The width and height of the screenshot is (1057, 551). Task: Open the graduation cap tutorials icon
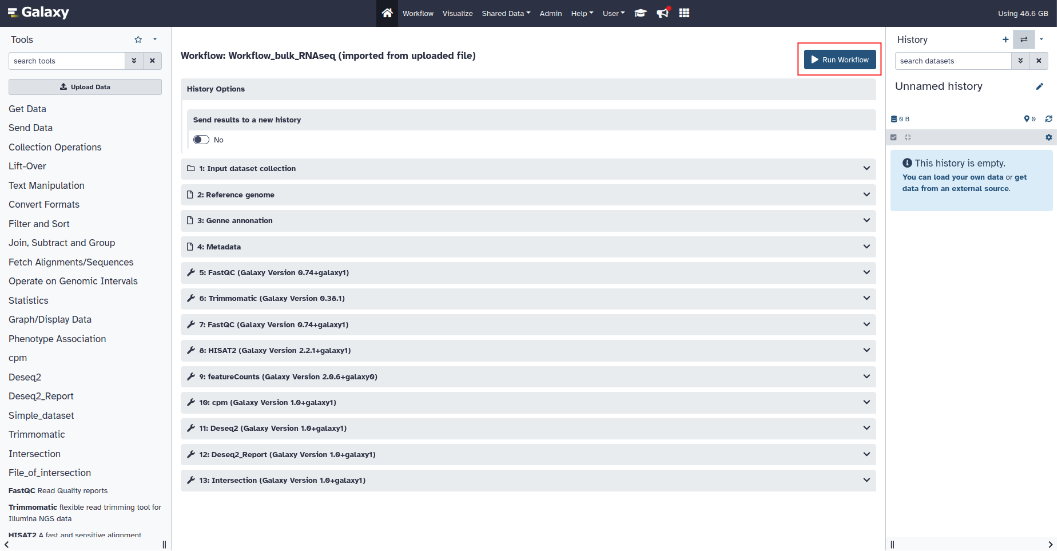point(640,13)
